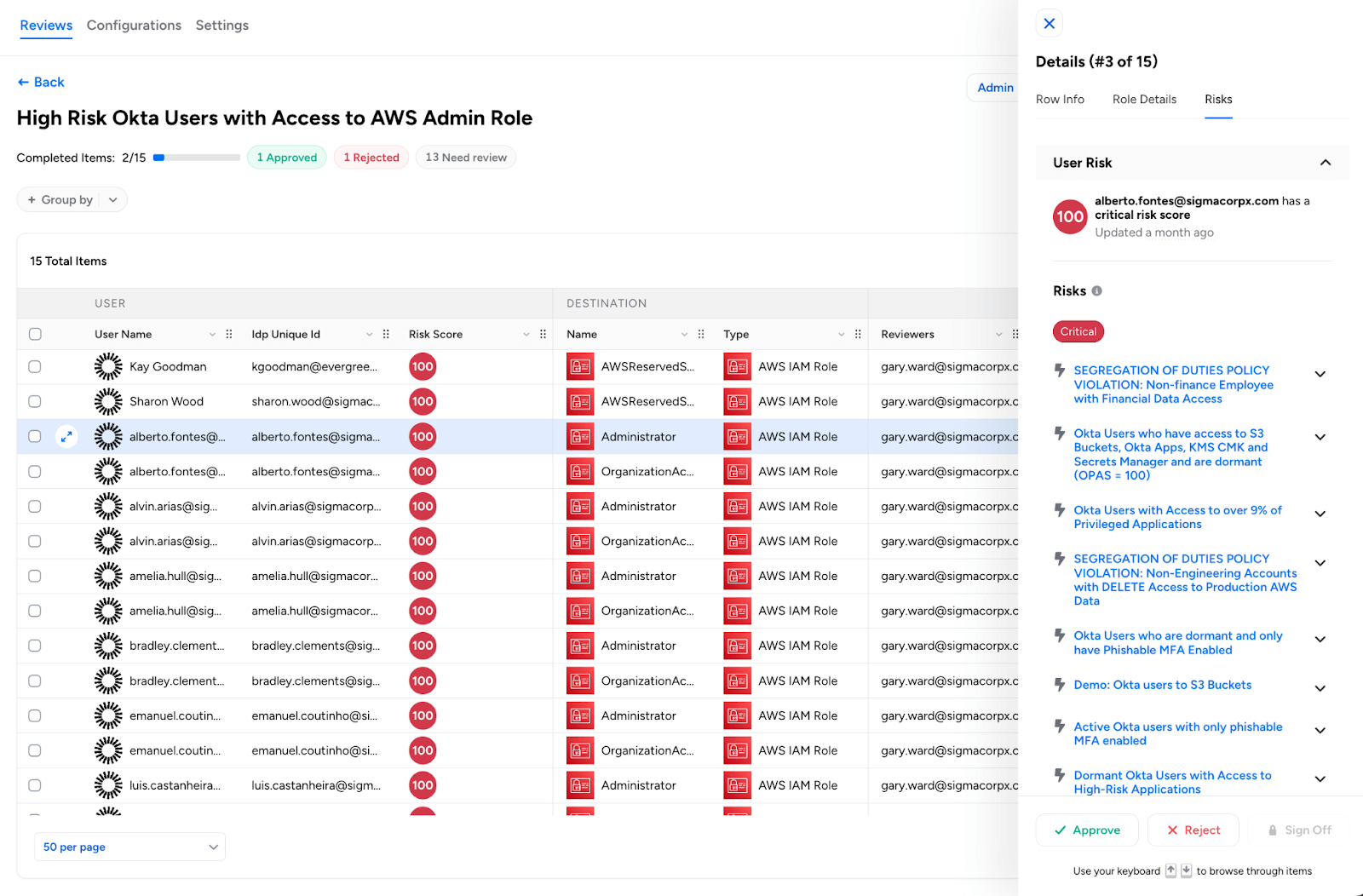Check the Sharon Wood row checkbox

35,402
